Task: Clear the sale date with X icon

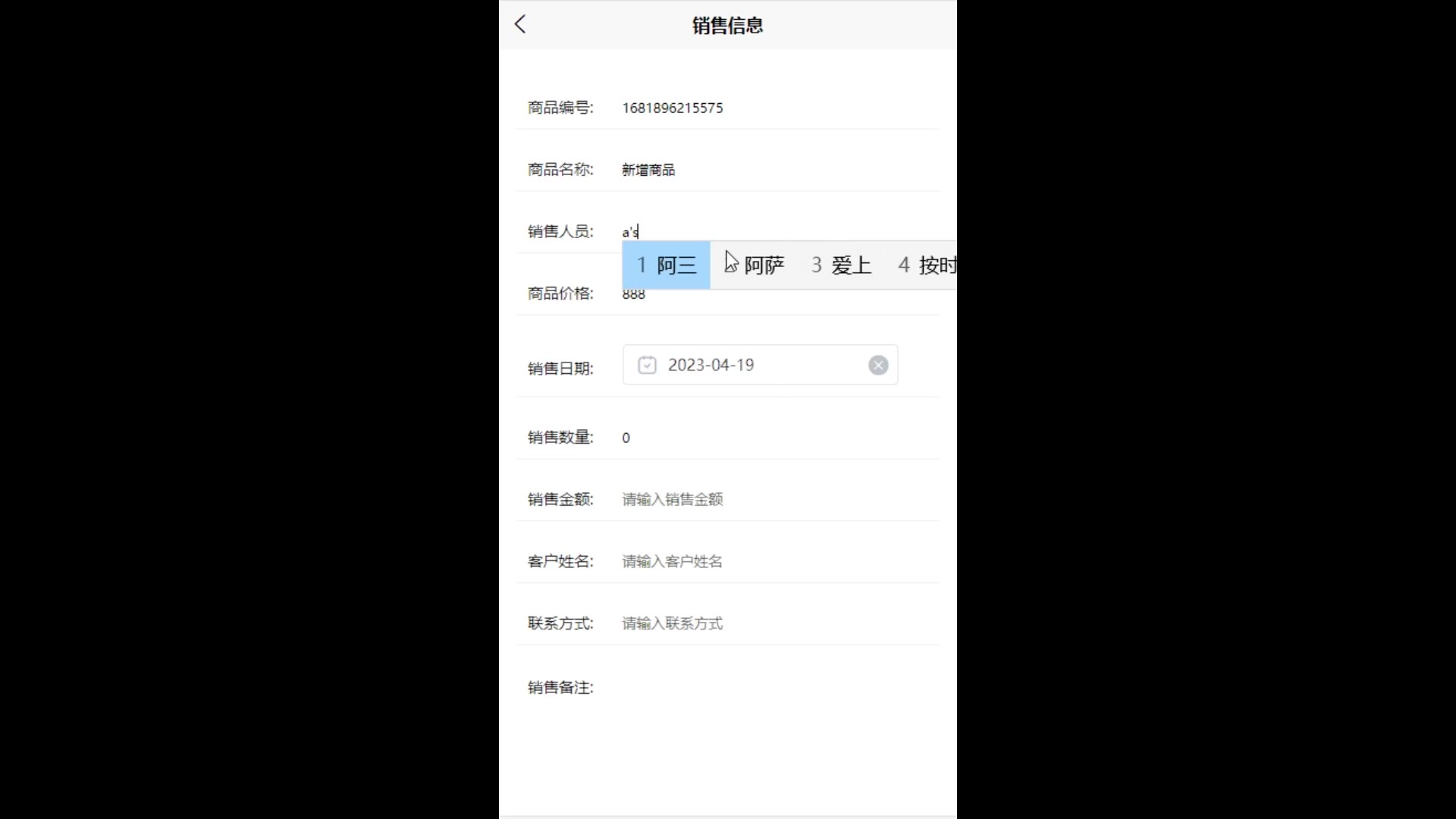Action: pyautogui.click(x=878, y=366)
